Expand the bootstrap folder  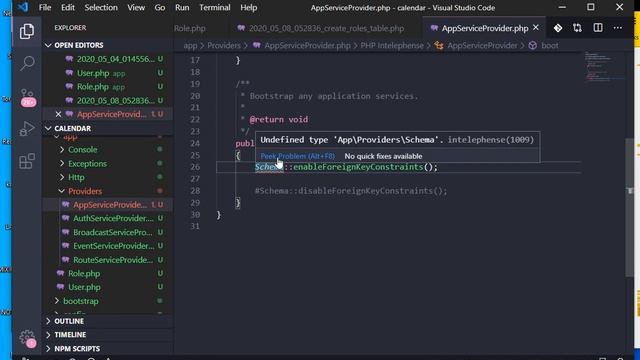pyautogui.click(x=81, y=301)
